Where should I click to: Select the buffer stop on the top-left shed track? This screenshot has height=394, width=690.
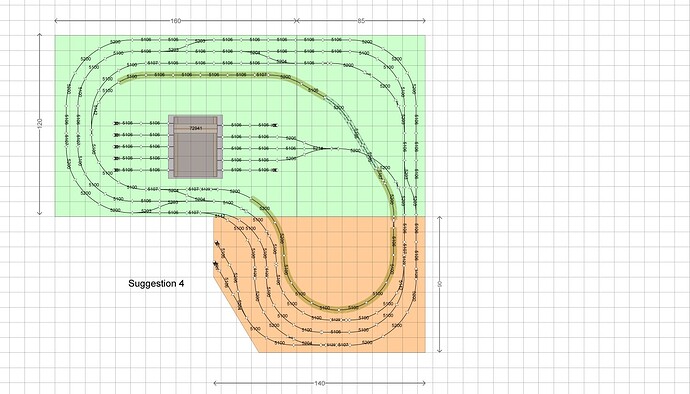click(117, 123)
